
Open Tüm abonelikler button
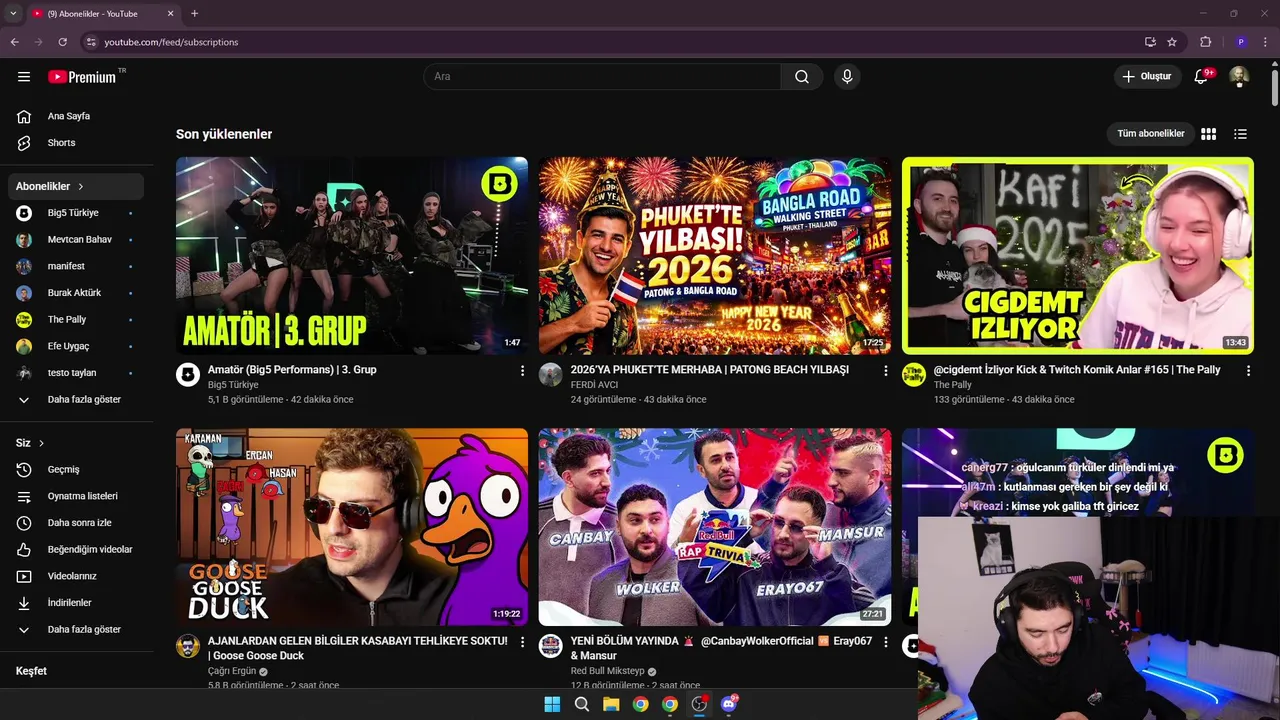click(x=1150, y=134)
